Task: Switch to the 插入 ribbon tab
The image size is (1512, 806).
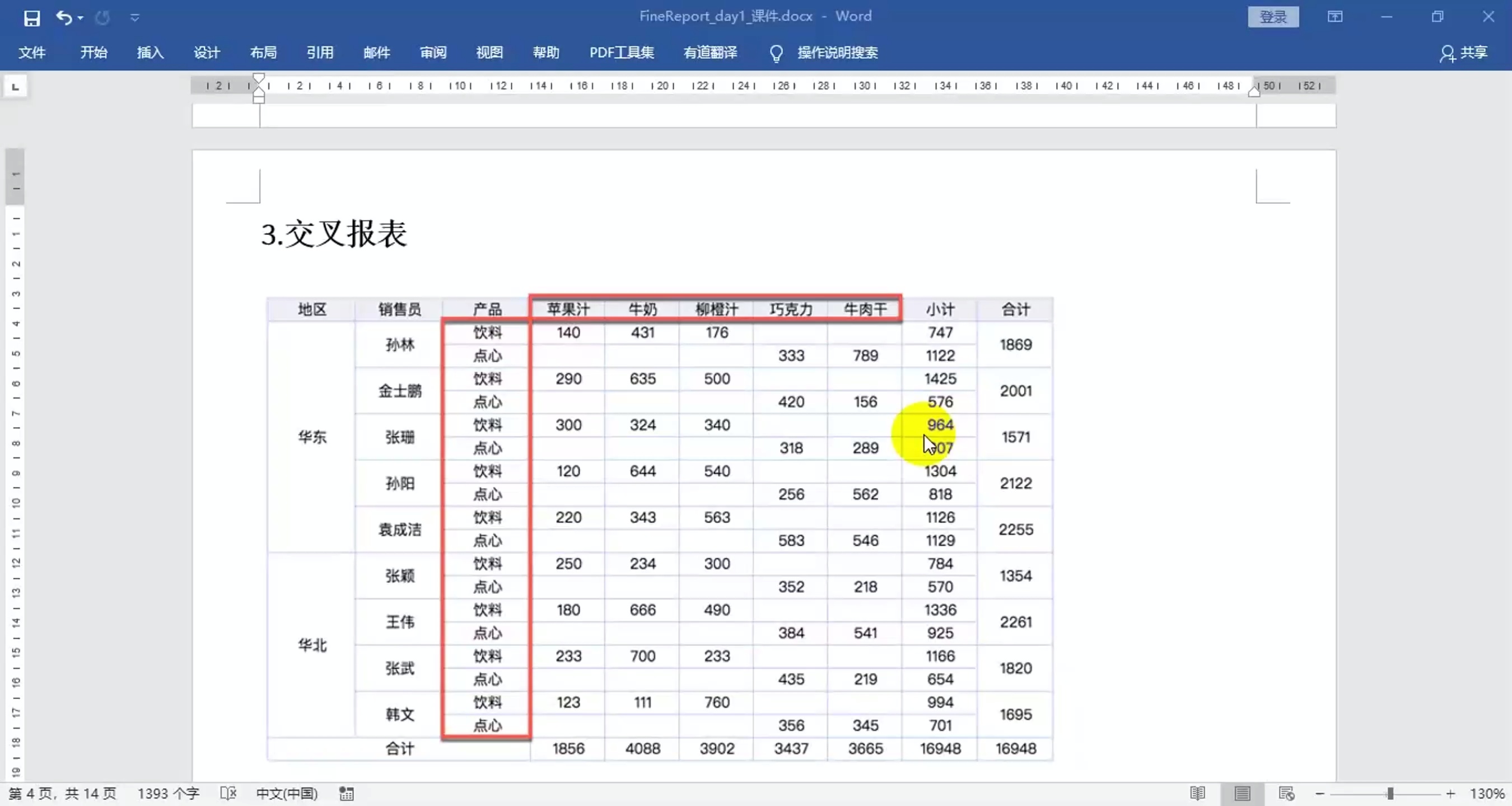Action: pos(150,53)
